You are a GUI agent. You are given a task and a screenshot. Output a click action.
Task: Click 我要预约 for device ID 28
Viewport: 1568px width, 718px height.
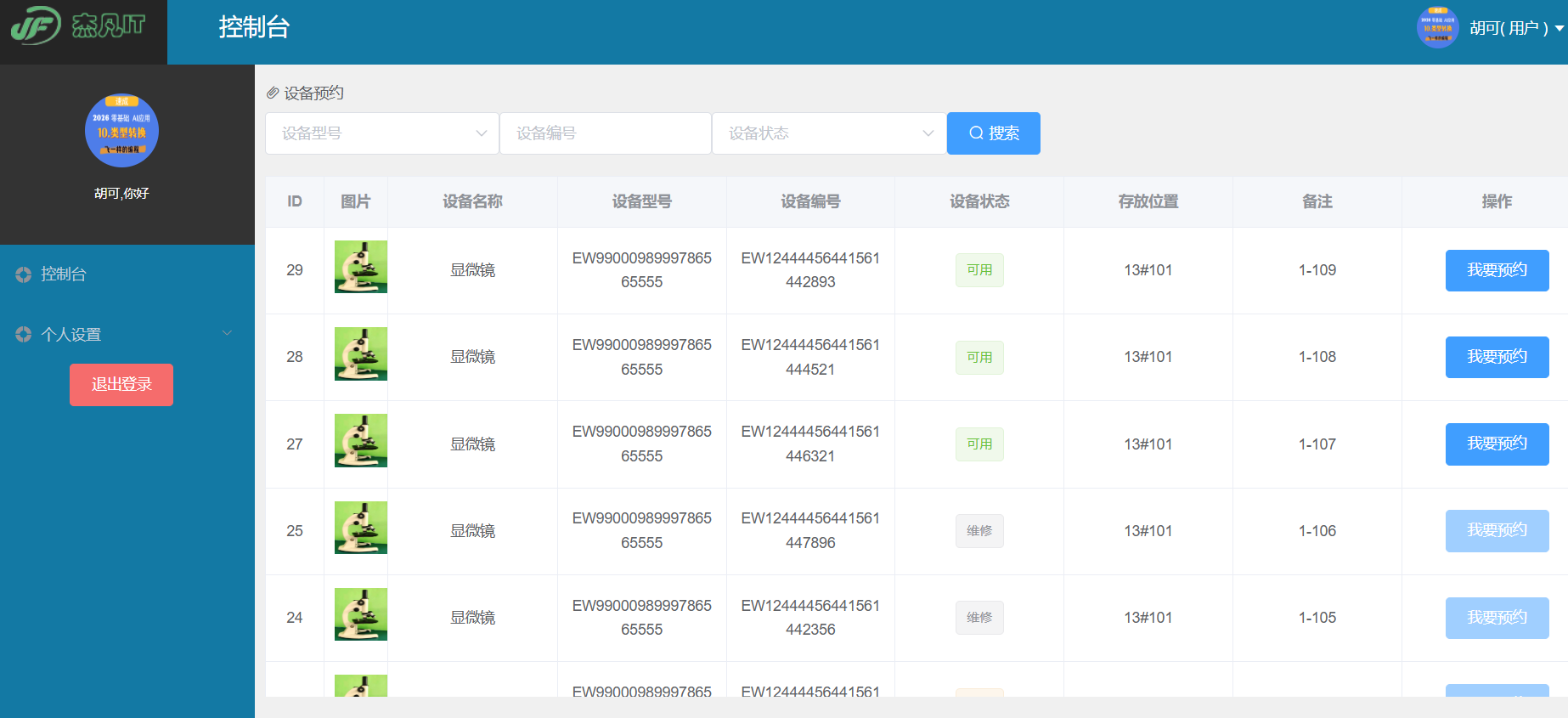pyautogui.click(x=1497, y=357)
